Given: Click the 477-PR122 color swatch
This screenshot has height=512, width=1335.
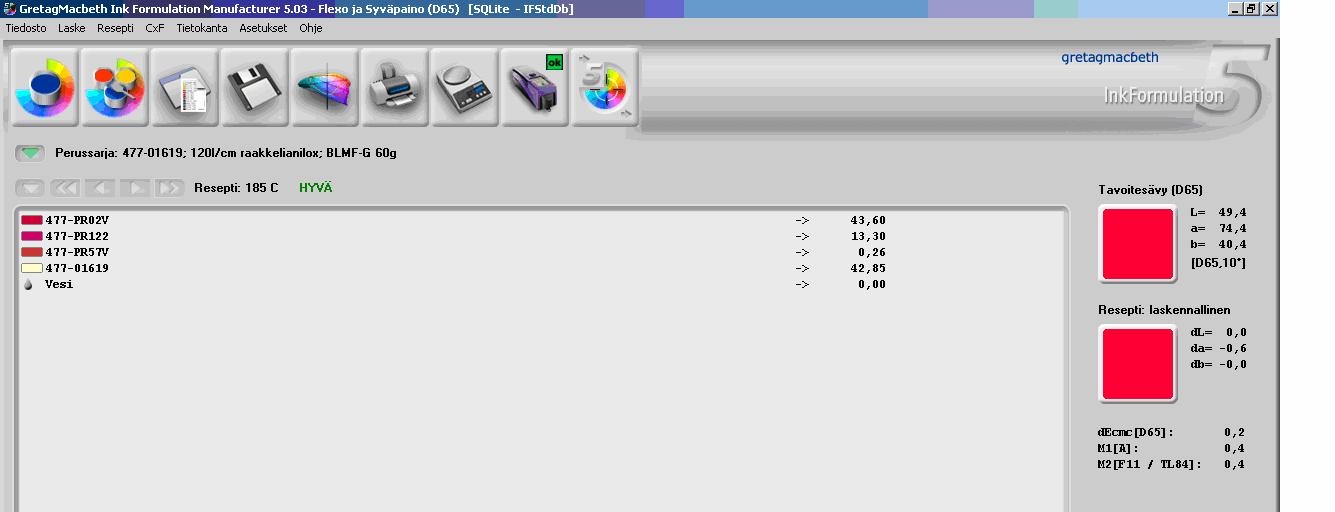Looking at the screenshot, I should coord(32,236).
